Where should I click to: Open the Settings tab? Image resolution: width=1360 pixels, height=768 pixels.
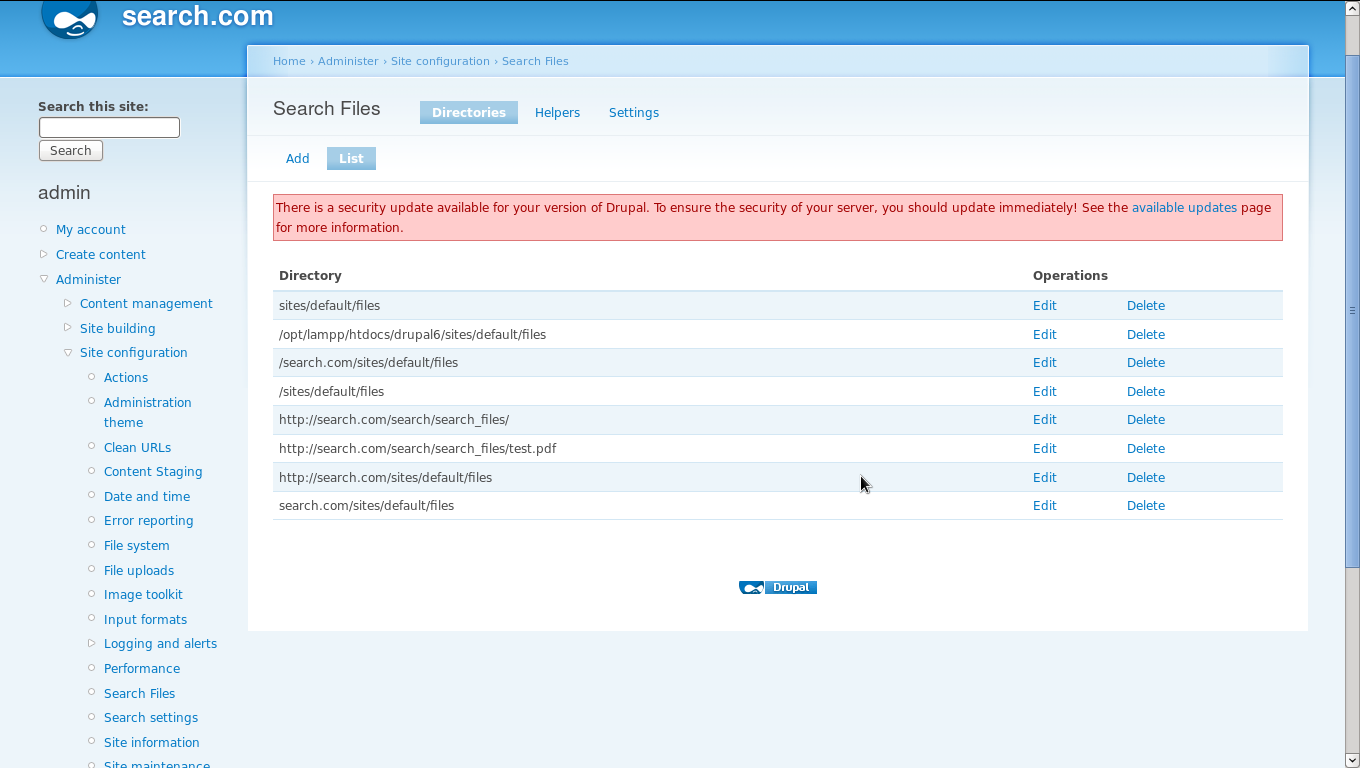633,113
